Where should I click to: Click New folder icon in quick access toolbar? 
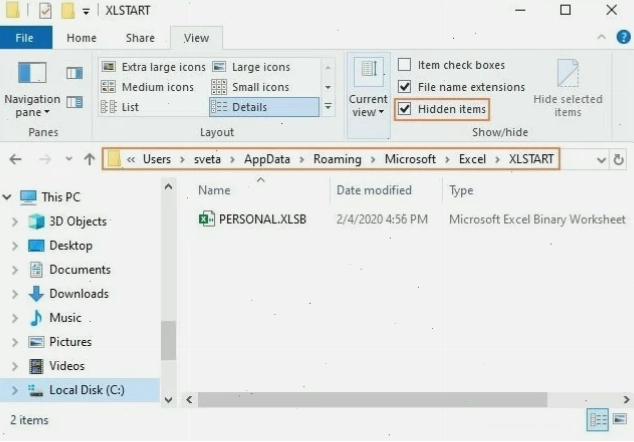click(68, 11)
